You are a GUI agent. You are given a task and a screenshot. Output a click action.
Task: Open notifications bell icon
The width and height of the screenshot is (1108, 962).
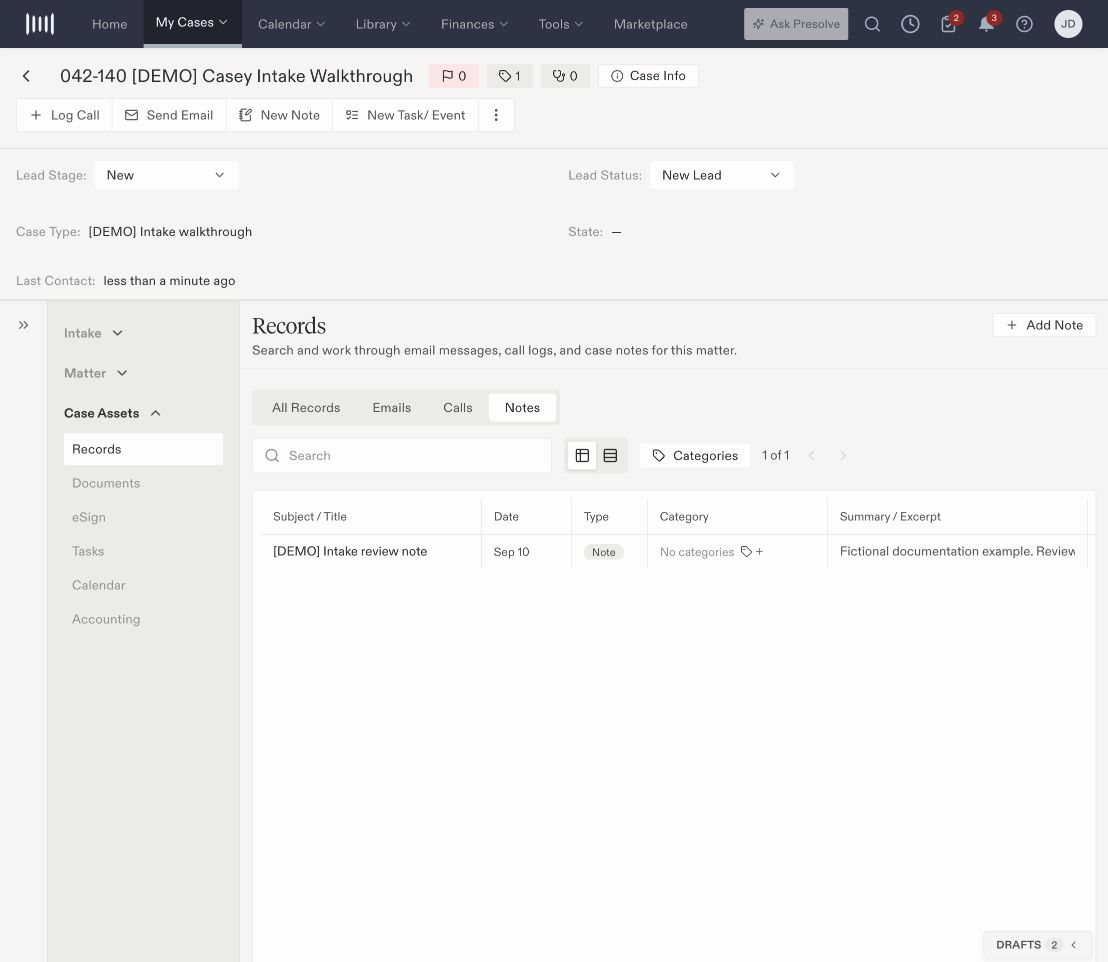pos(986,24)
